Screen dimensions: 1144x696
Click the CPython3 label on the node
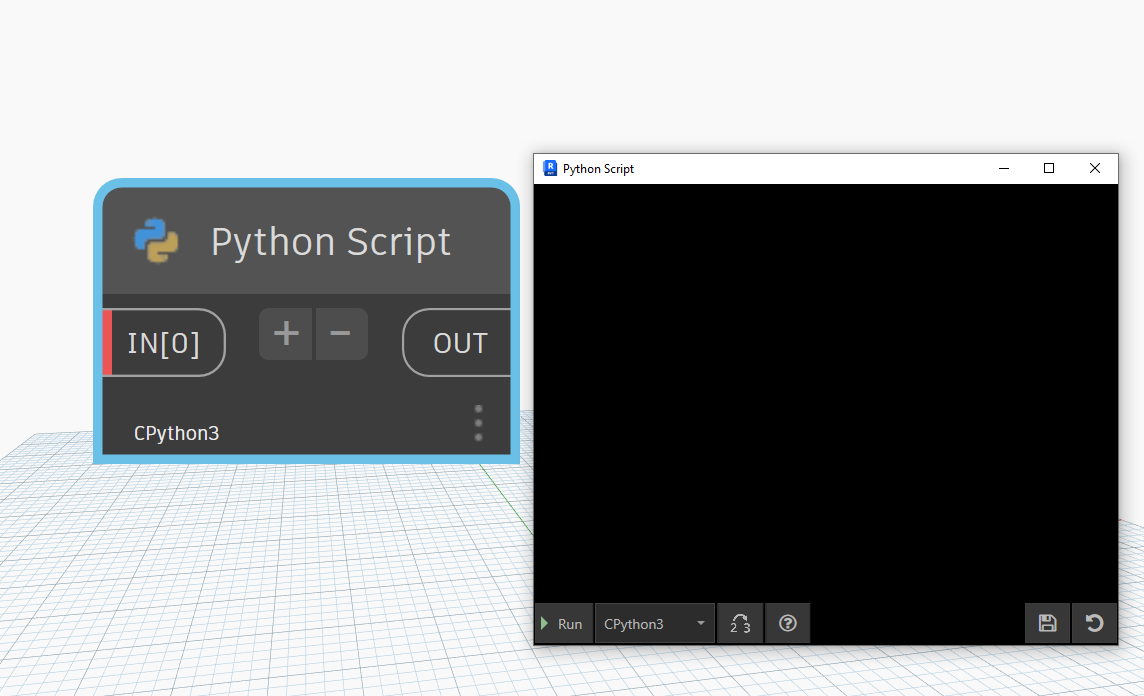pos(177,433)
